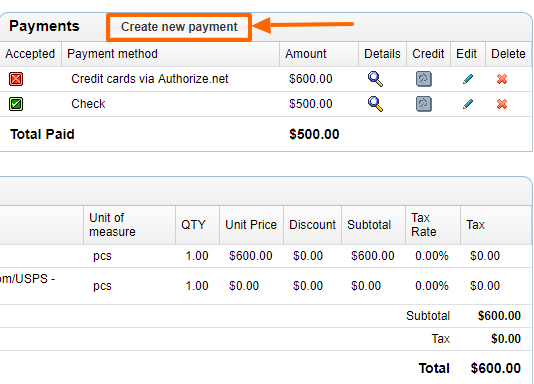Click the credit icon for the Check payment
The image size is (534, 384).
click(x=424, y=104)
